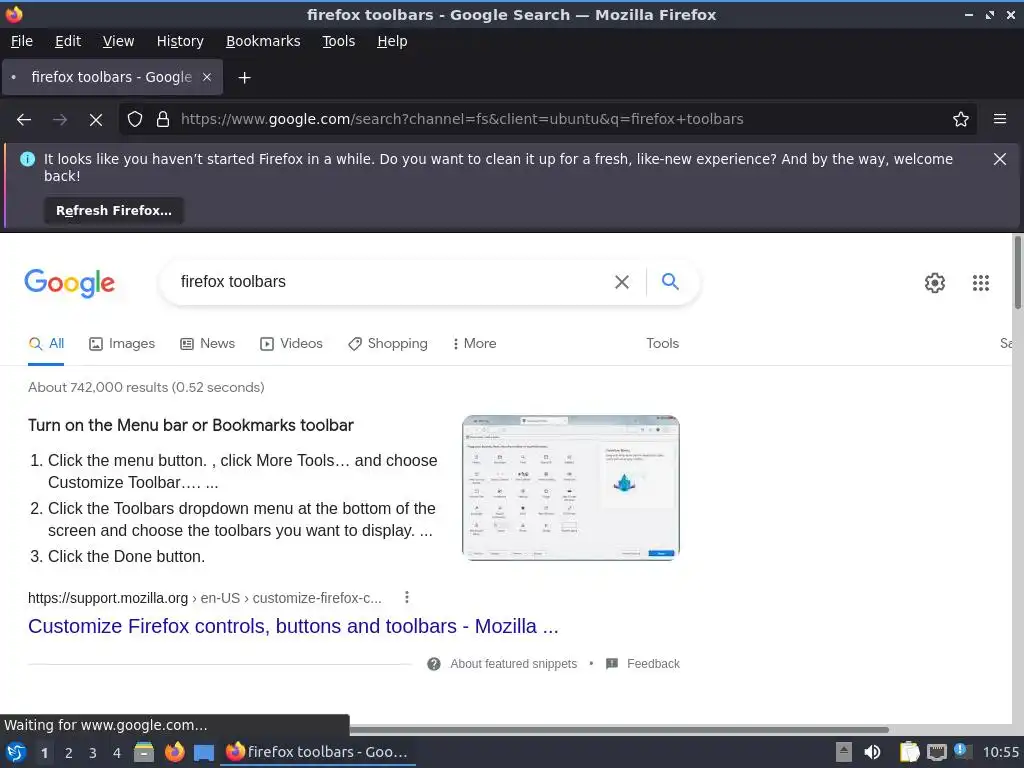
Task: Click inside the Google search field
Action: [x=392, y=281]
